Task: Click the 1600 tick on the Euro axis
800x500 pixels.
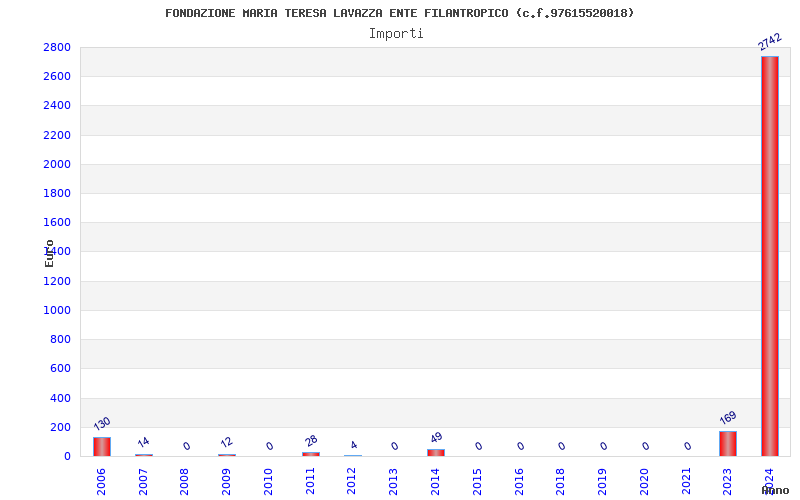Action: (x=57, y=222)
